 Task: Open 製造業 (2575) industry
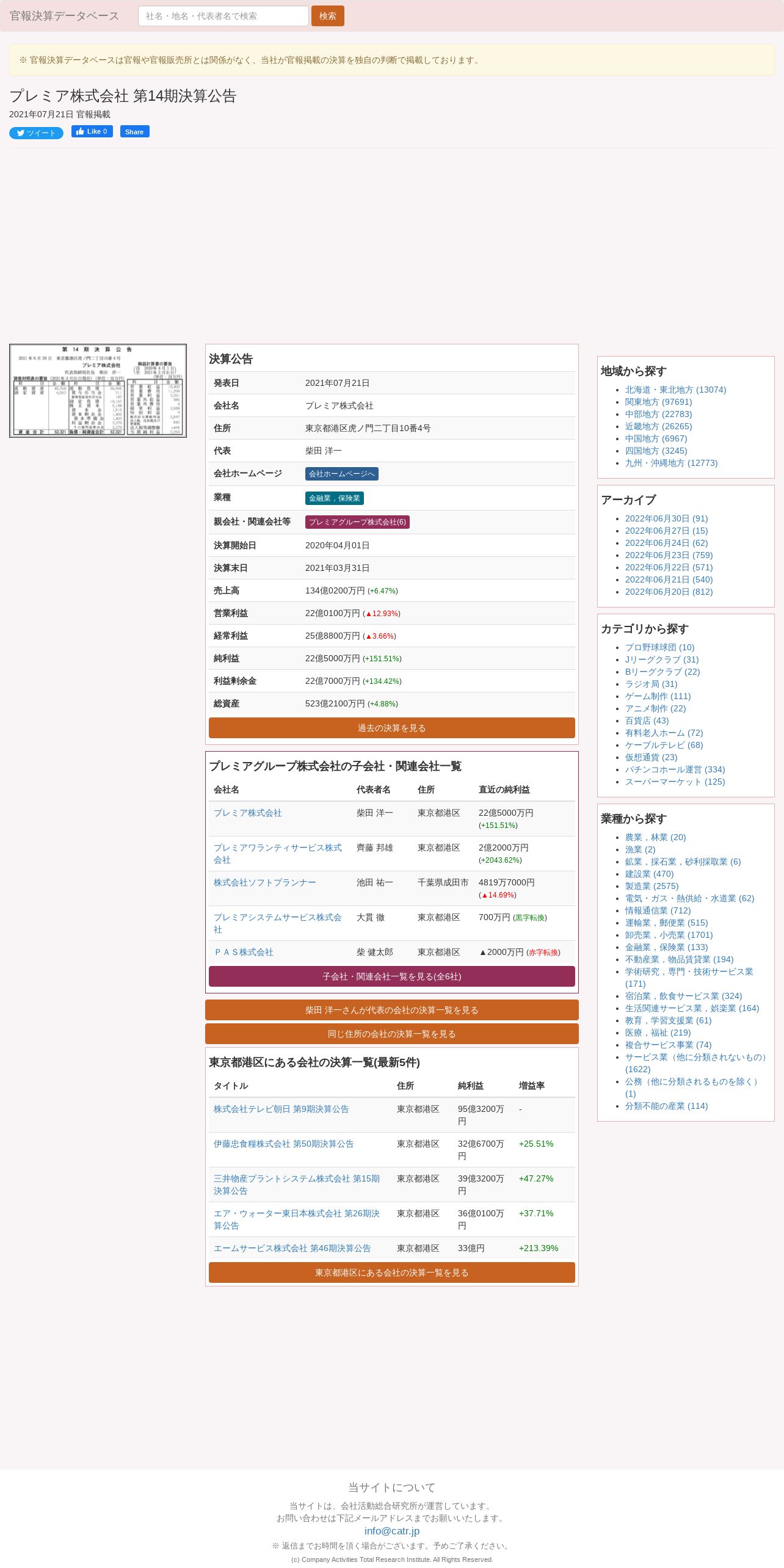652,886
